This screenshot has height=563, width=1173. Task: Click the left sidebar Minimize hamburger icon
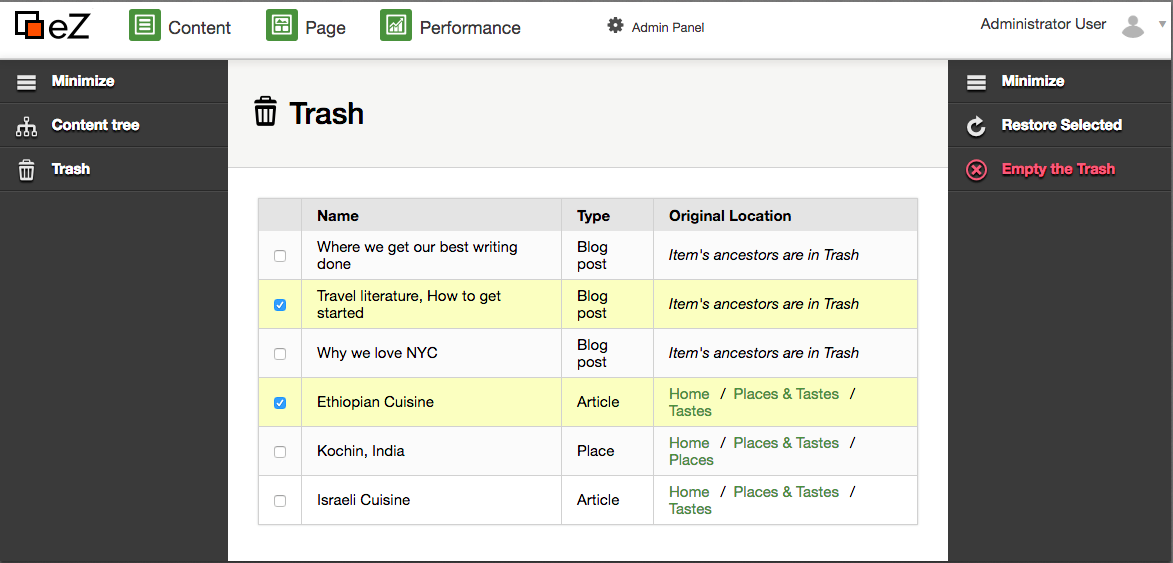tap(27, 81)
